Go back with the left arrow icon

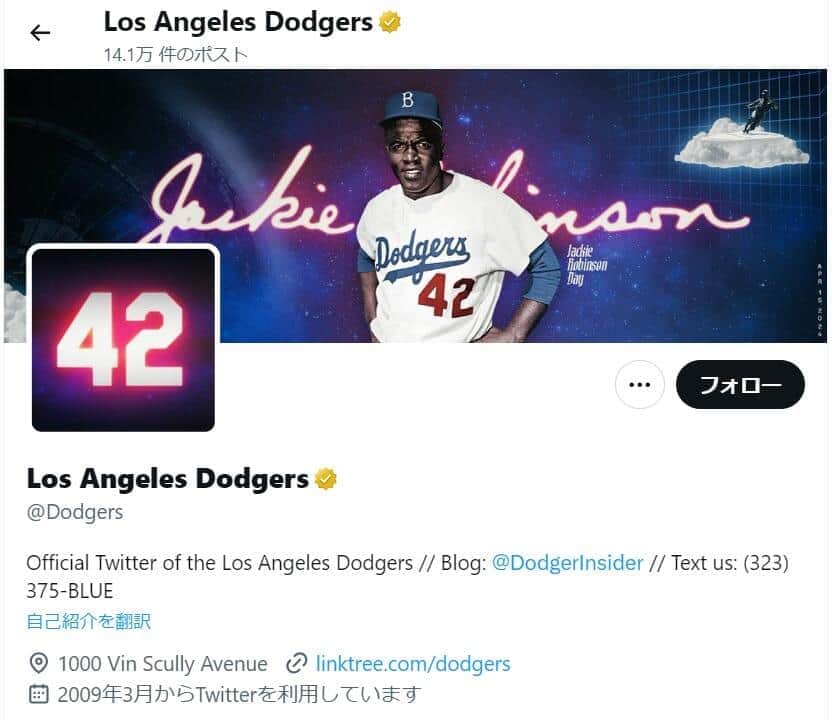tap(40, 33)
